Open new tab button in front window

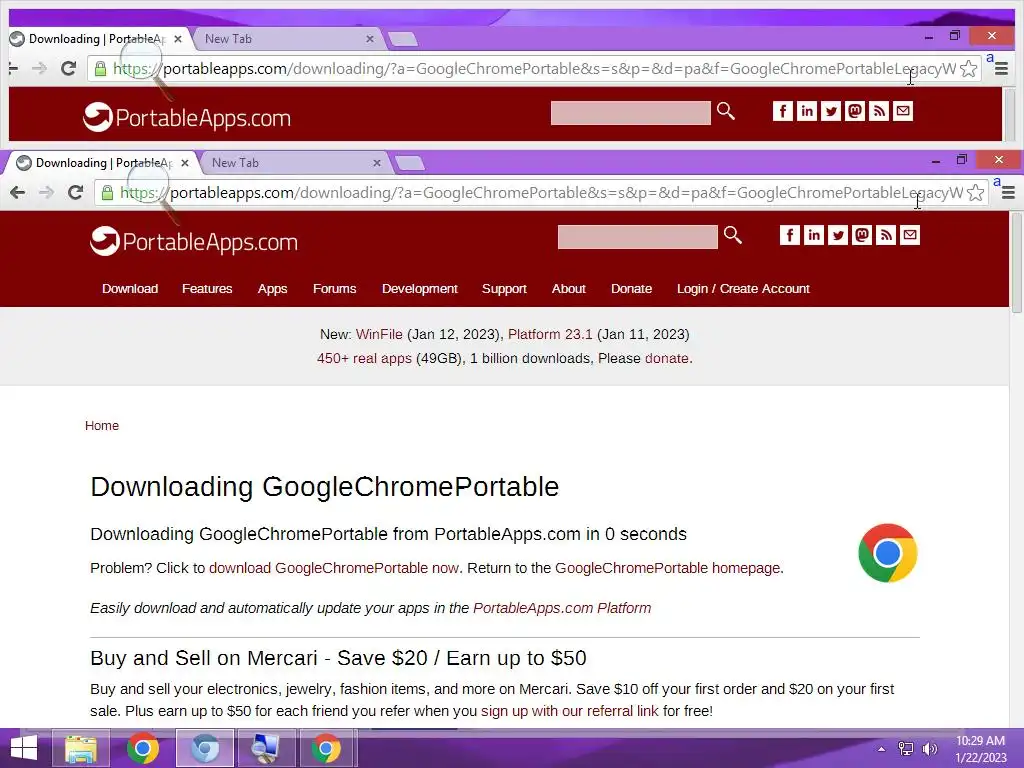(410, 163)
